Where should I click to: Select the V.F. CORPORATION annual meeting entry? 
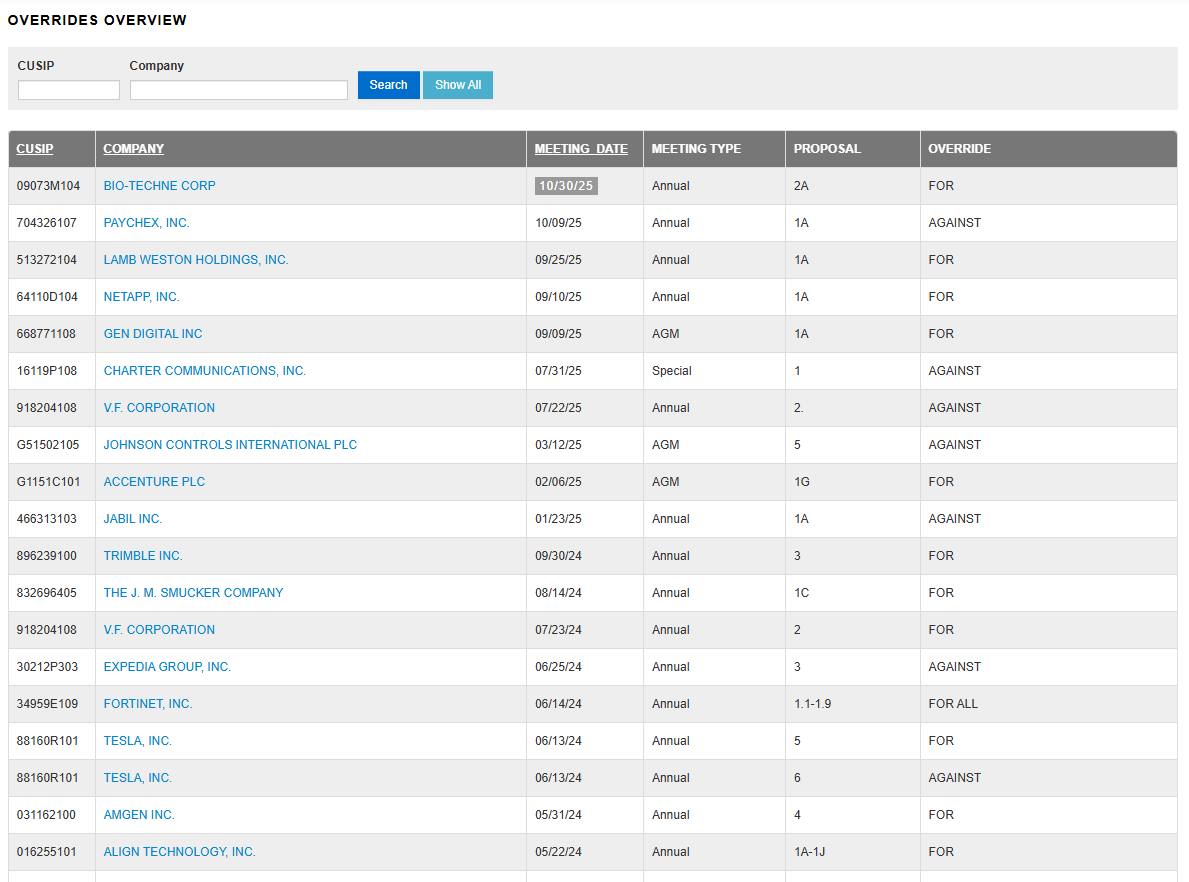pyautogui.click(x=158, y=407)
